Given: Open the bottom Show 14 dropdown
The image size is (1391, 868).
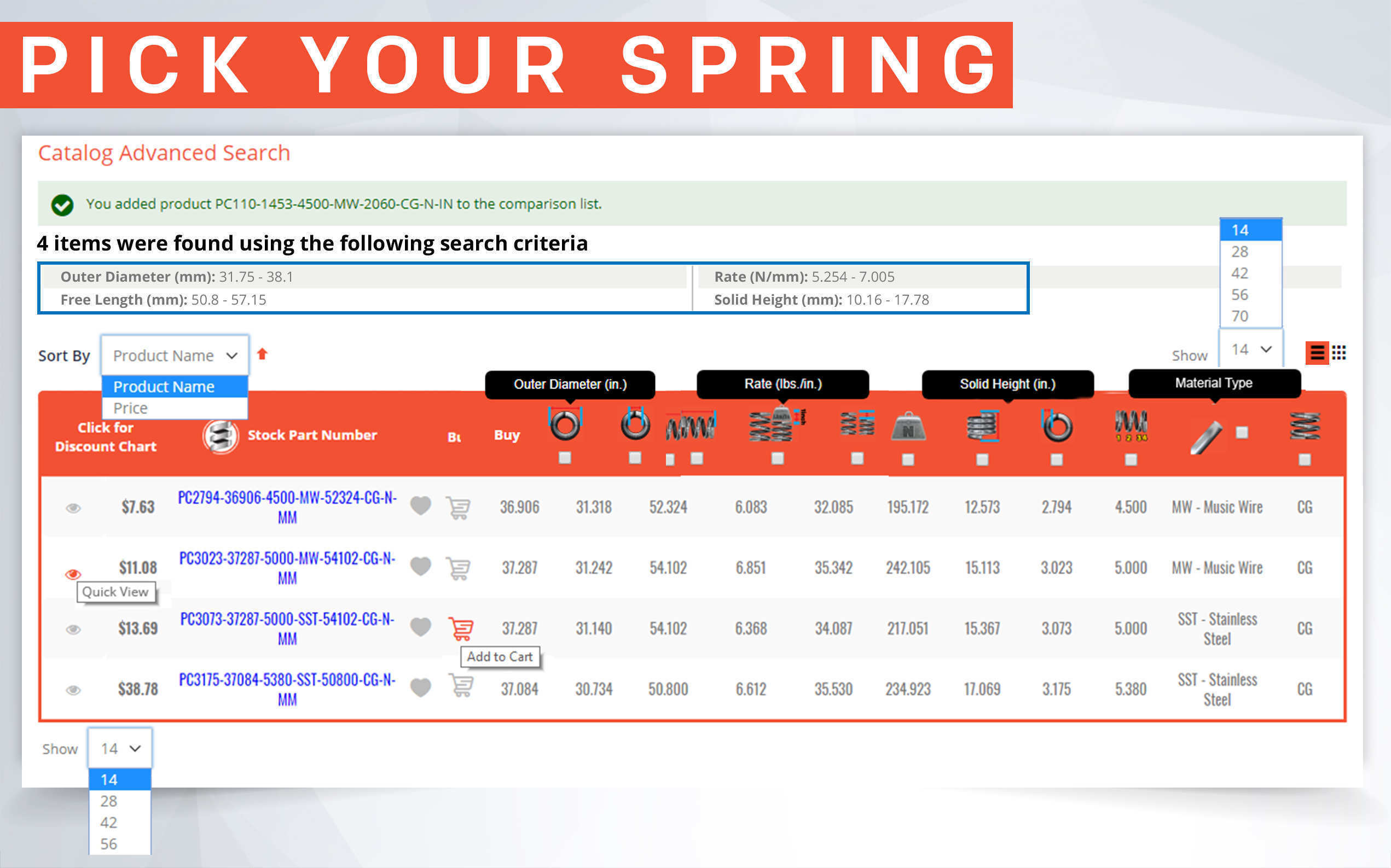Looking at the screenshot, I should (120, 748).
